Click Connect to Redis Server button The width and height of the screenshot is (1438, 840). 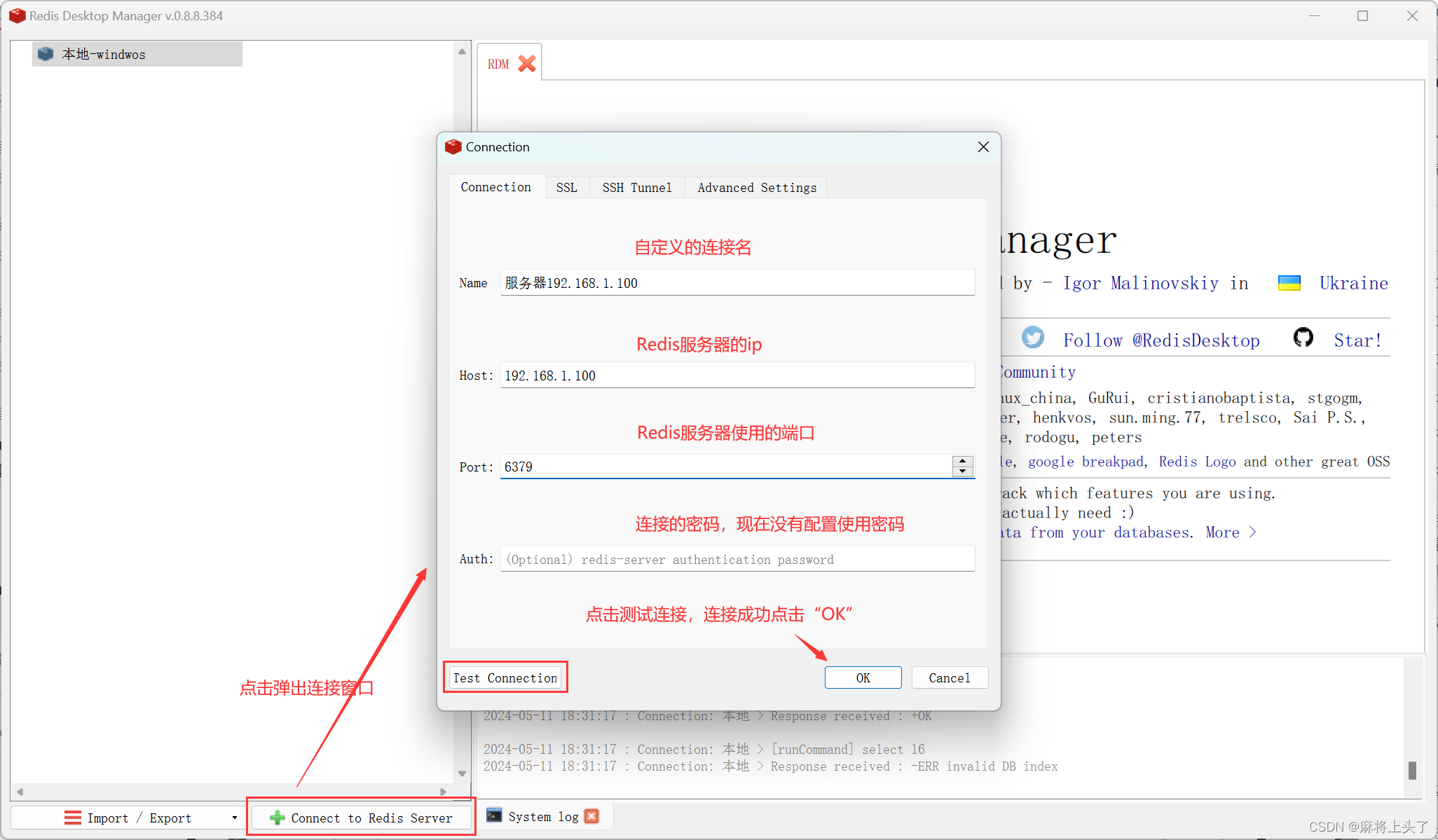361,818
